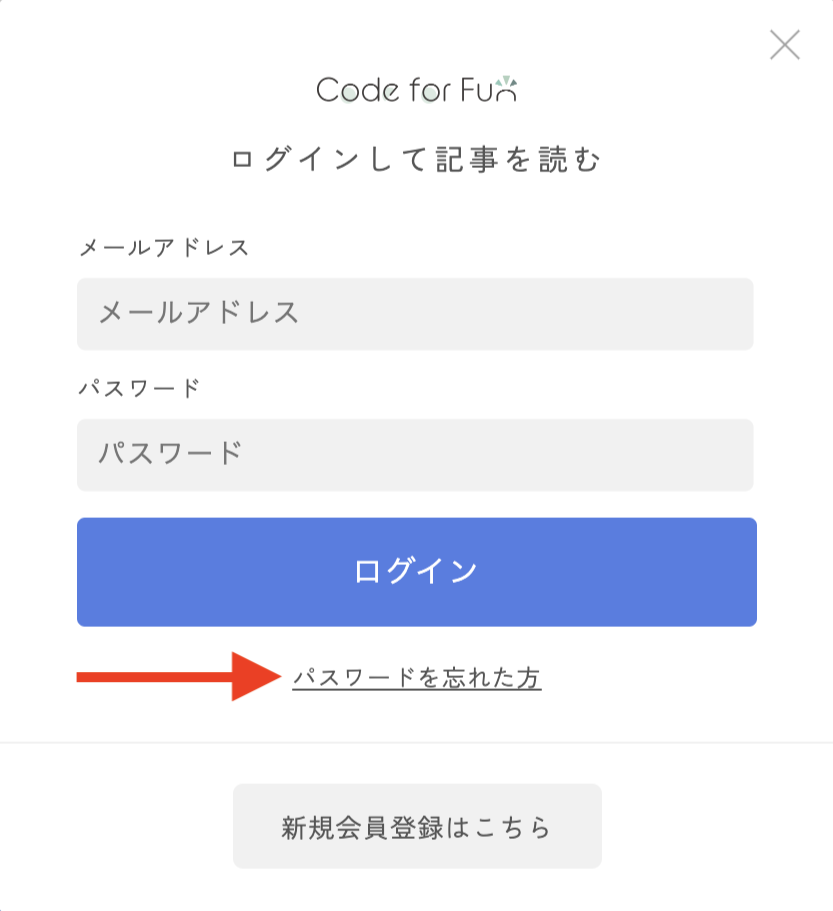This screenshot has height=911, width=833.
Task: Click the red arrow pointing at the link
Action: click(179, 676)
